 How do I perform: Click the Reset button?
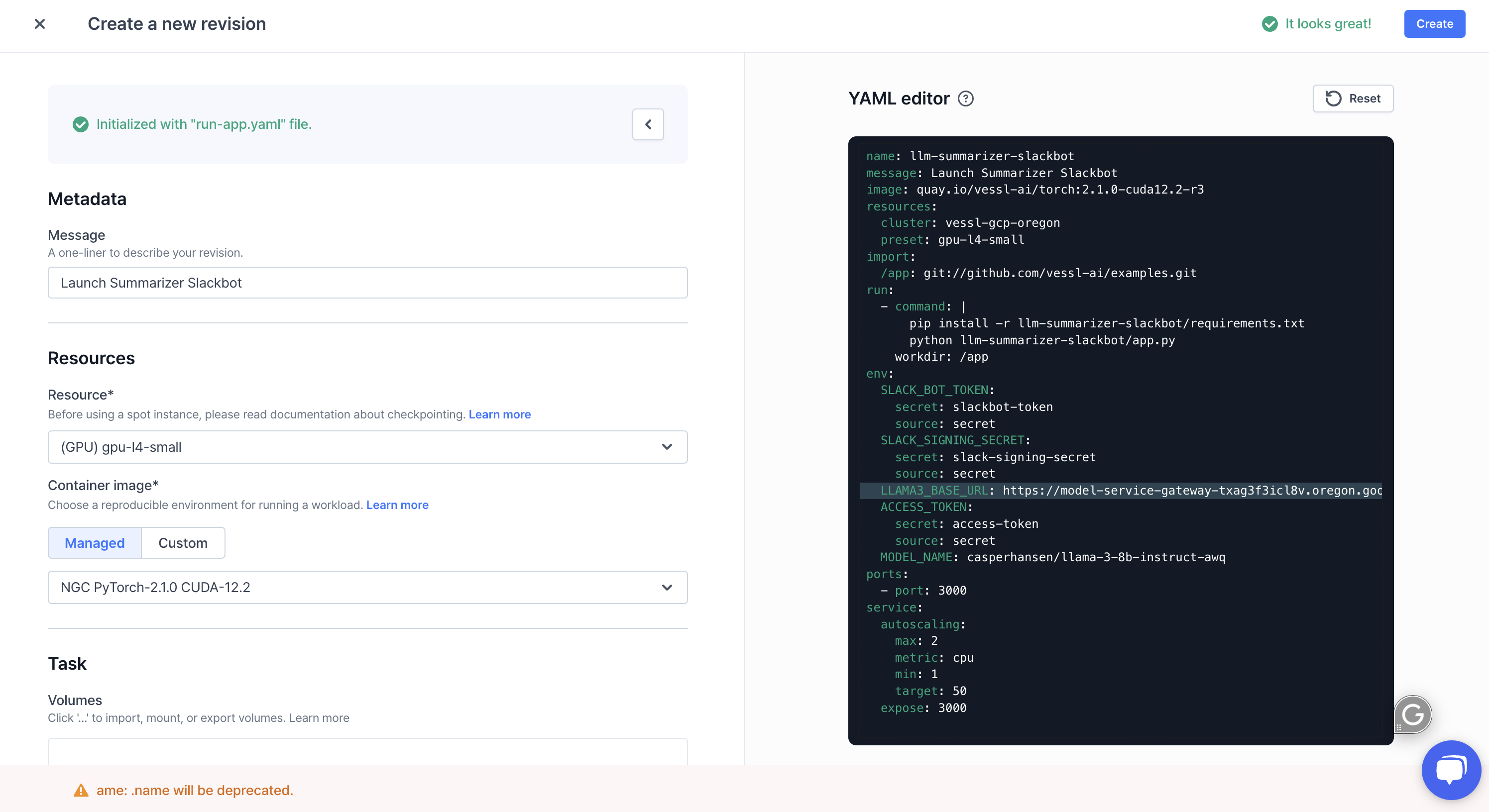point(1353,99)
